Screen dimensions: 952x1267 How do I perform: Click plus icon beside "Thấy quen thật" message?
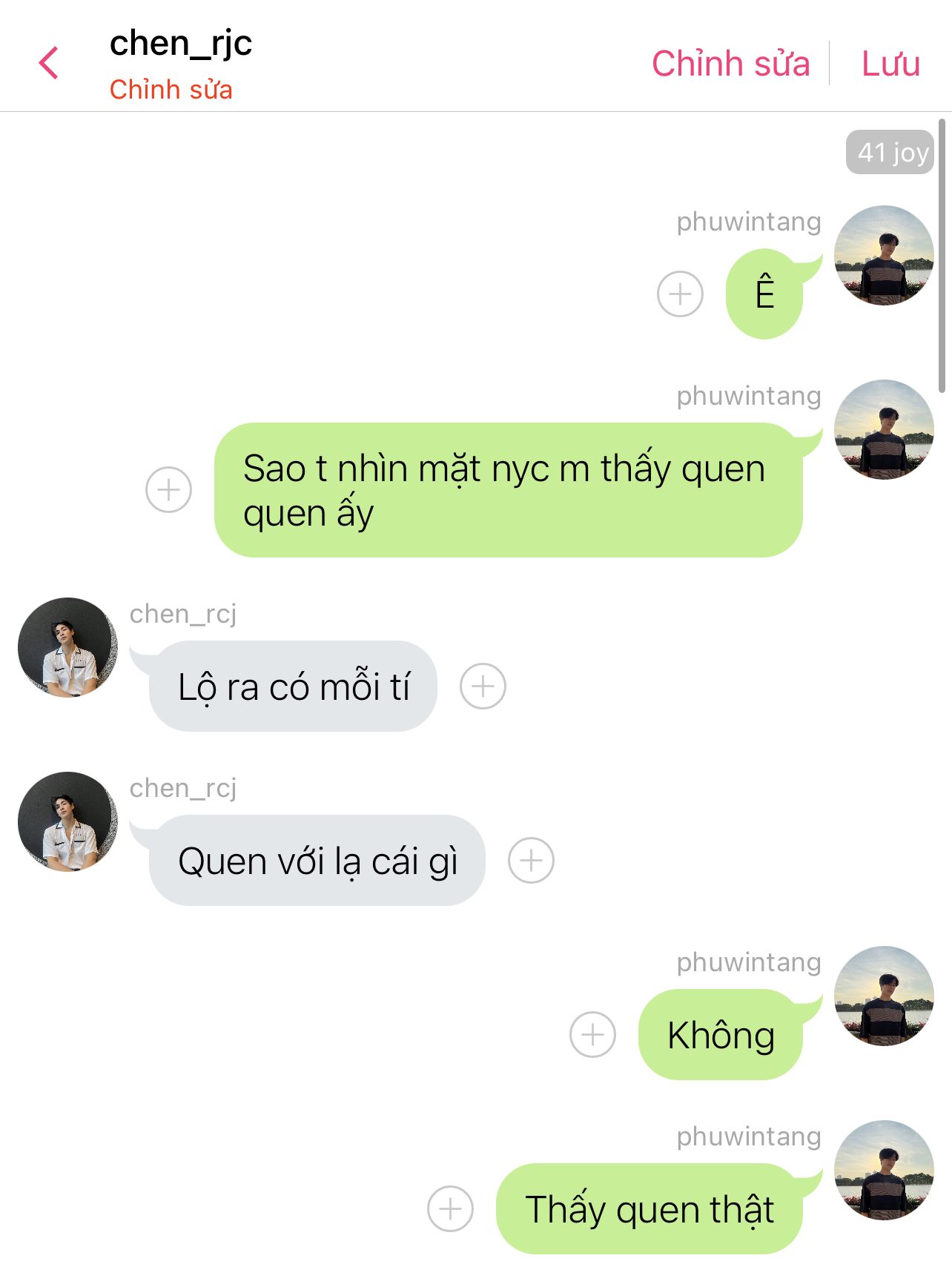click(450, 1208)
